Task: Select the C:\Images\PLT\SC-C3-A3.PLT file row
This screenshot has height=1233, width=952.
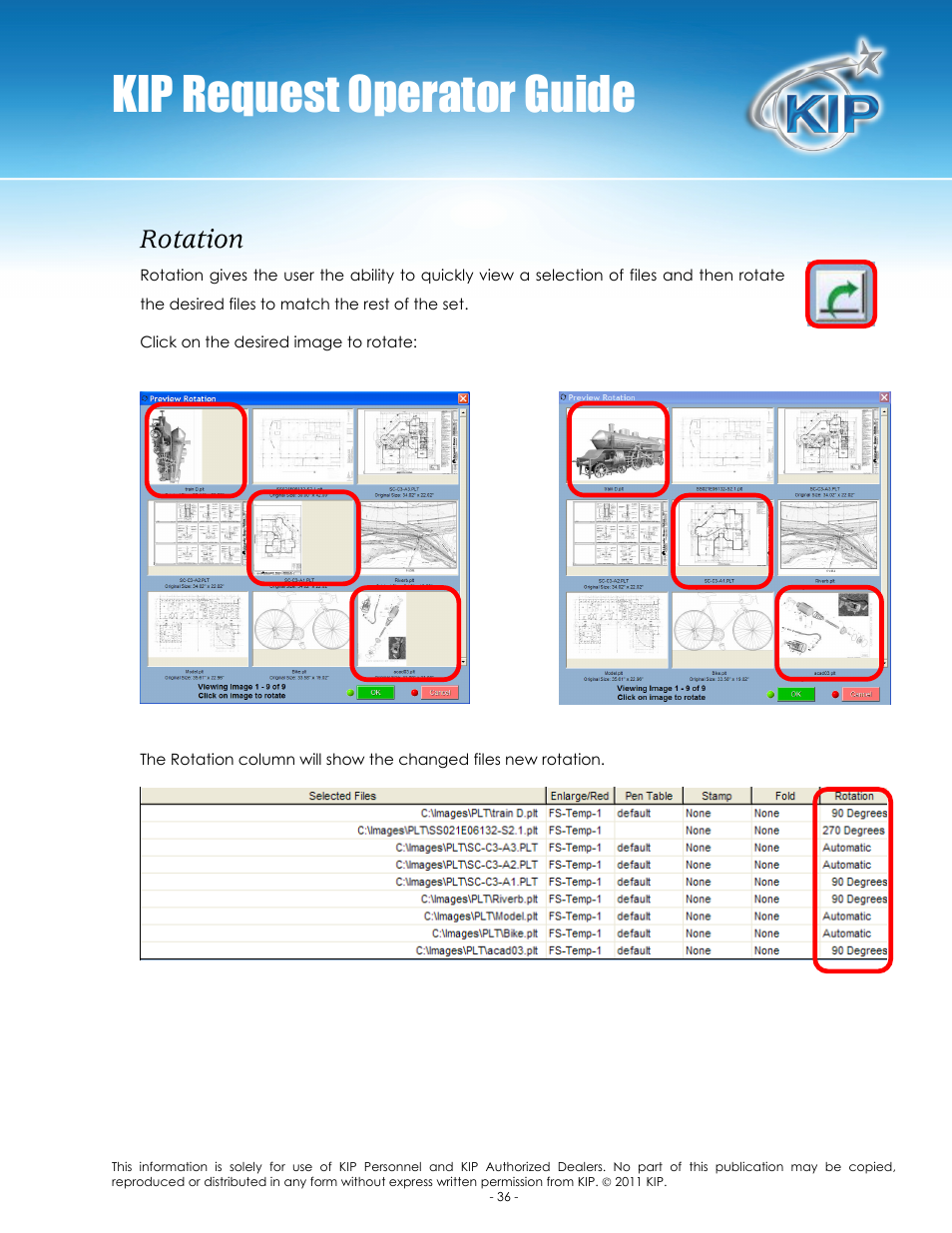Action: click(514, 848)
